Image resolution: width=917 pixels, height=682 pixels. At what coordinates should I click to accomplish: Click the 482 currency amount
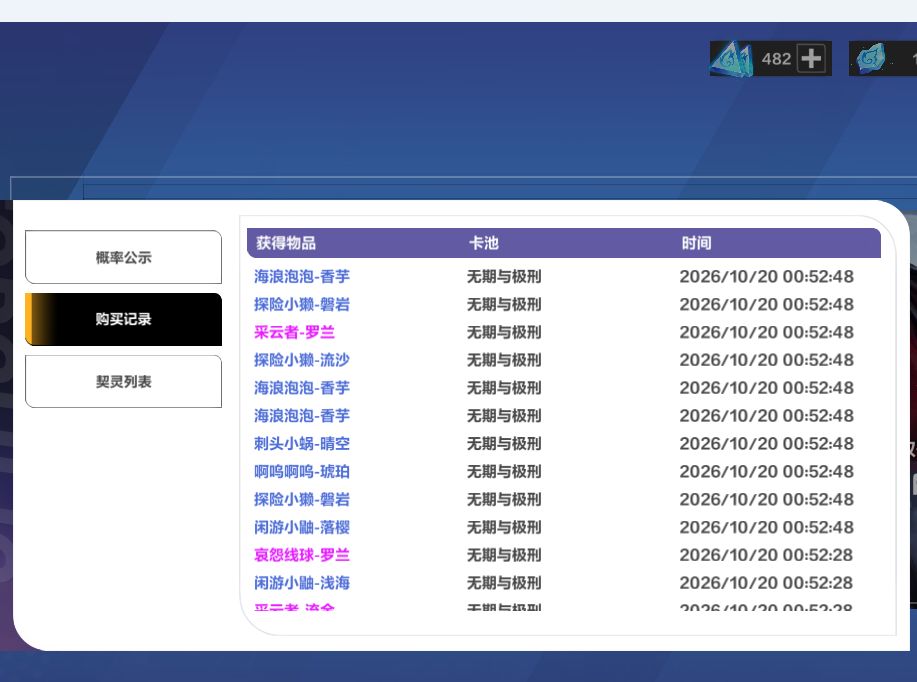pos(776,58)
